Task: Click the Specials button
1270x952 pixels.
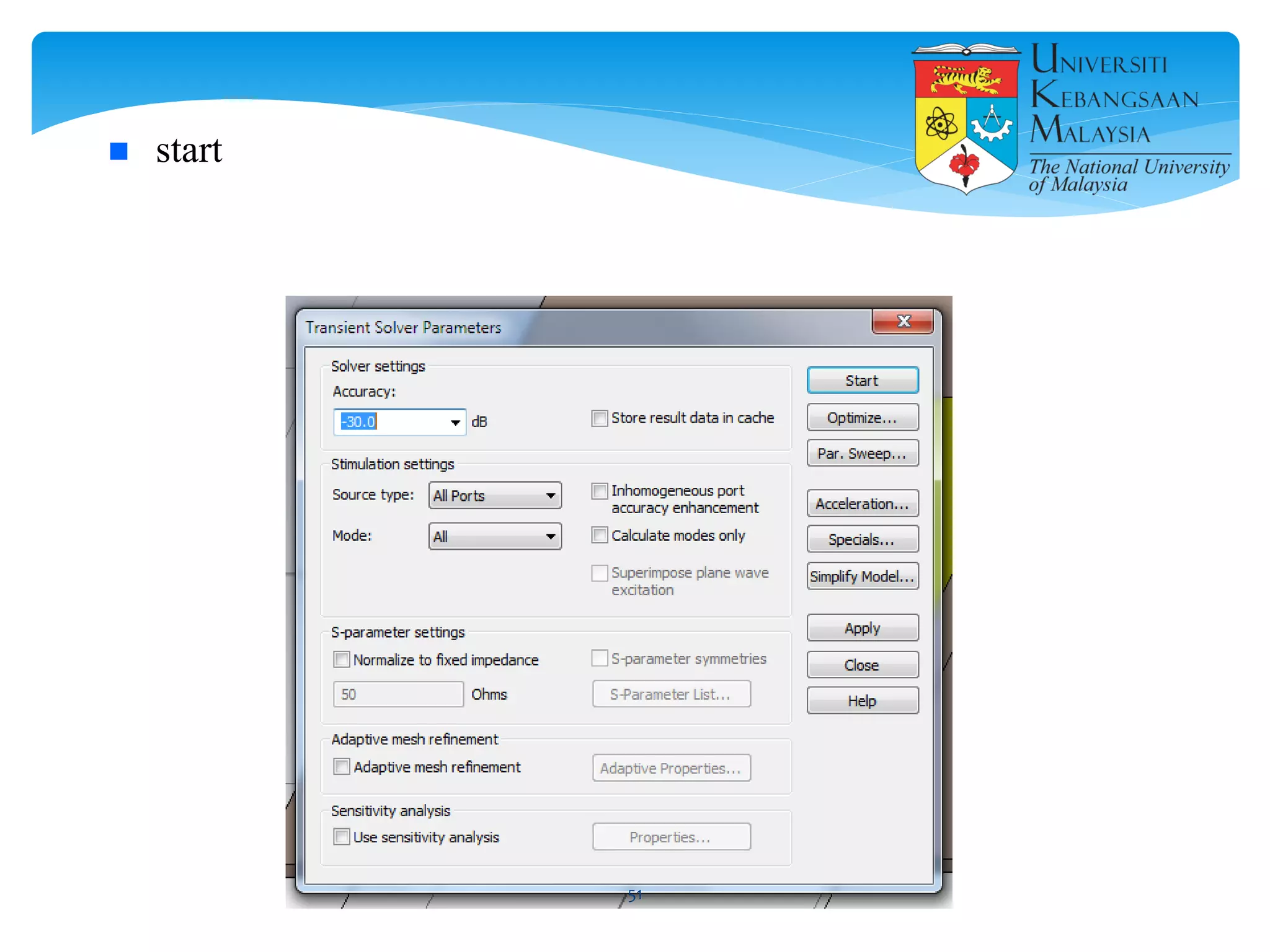Action: (x=862, y=540)
